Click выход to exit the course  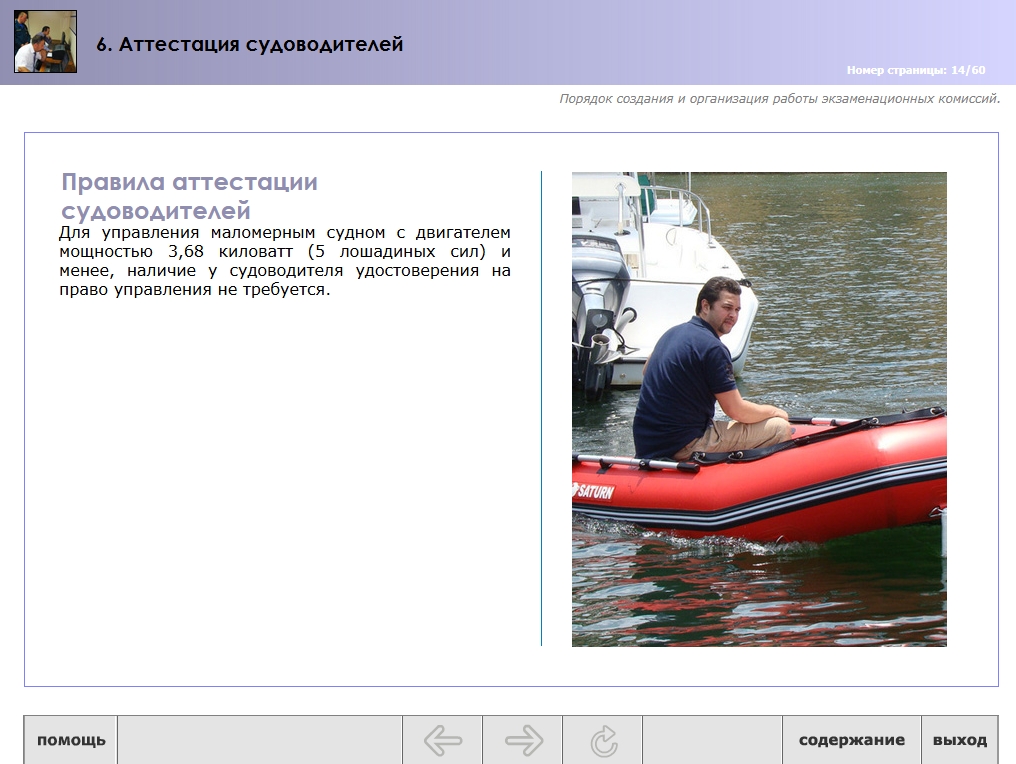click(x=960, y=740)
